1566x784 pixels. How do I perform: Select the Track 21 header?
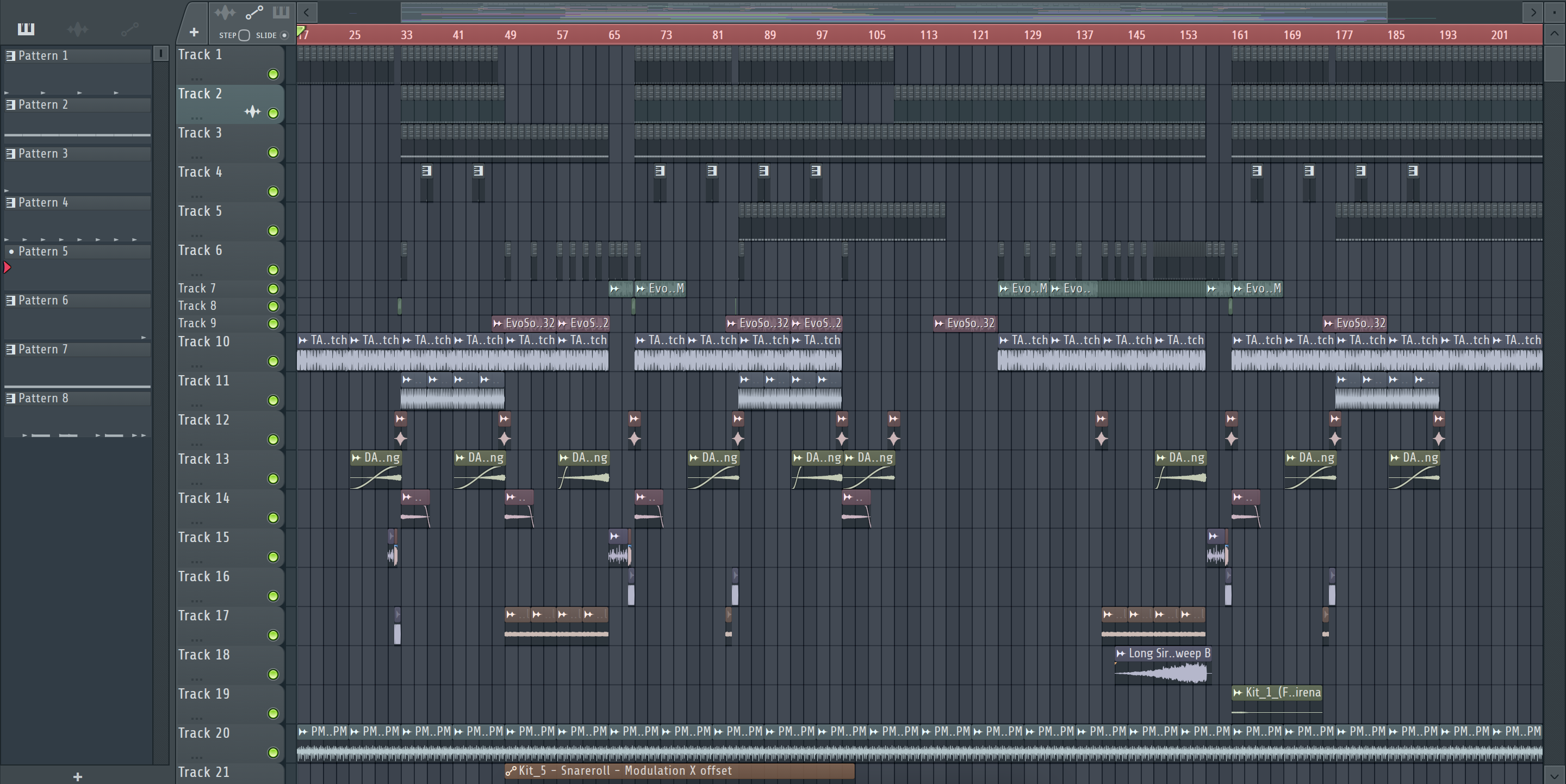[x=230, y=774]
